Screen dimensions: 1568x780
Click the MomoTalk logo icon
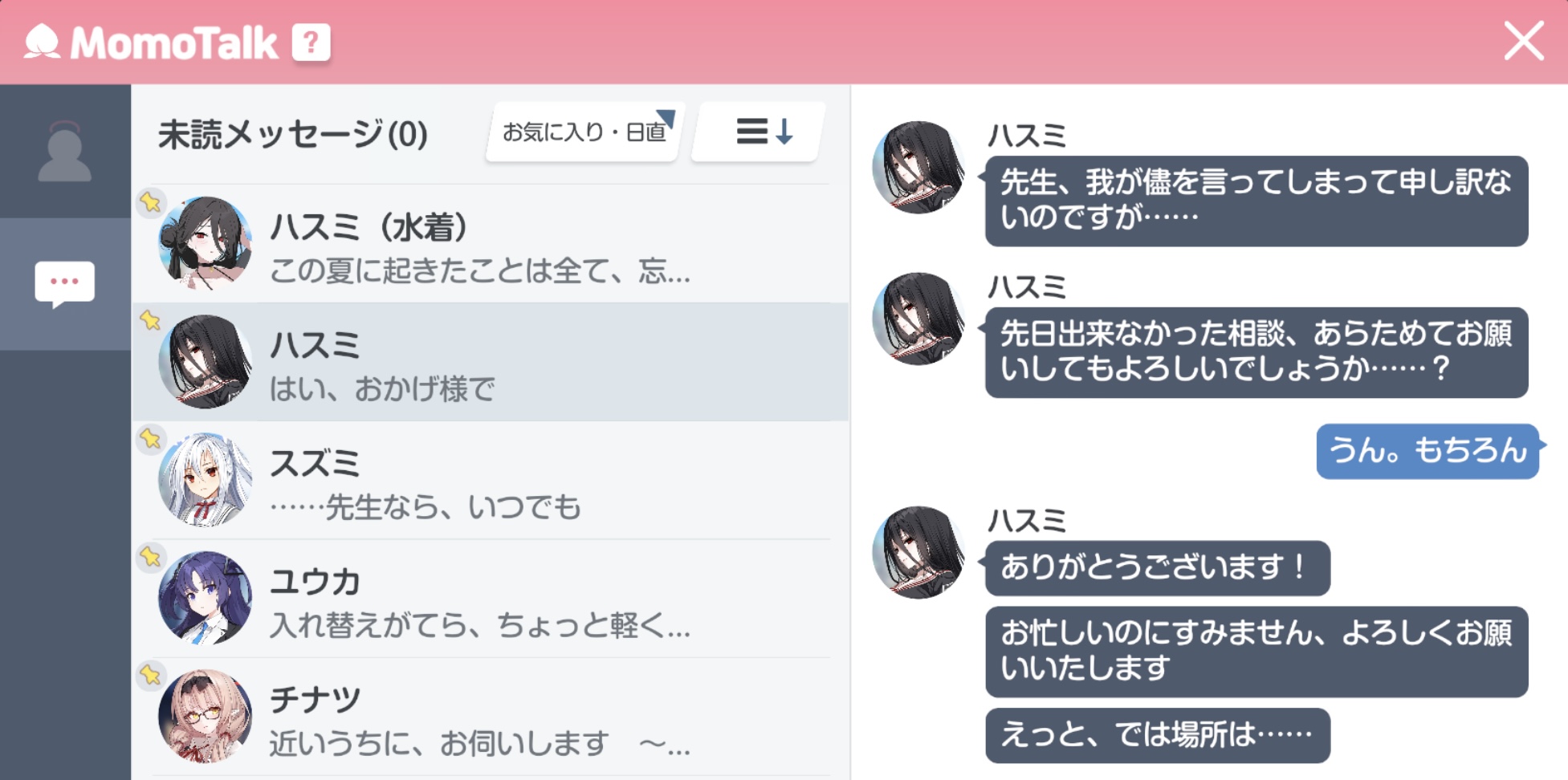pos(42,42)
